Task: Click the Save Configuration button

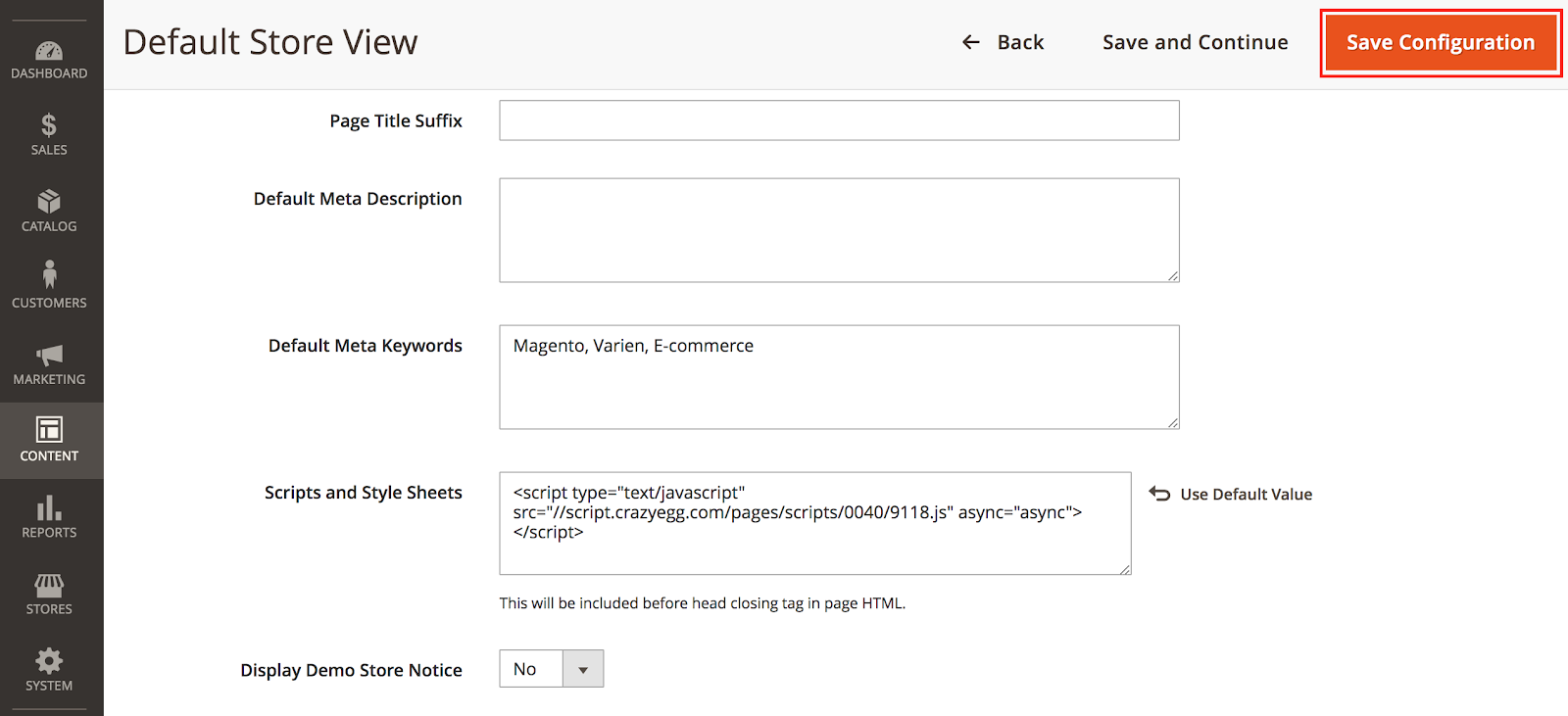Action: pos(1441,42)
